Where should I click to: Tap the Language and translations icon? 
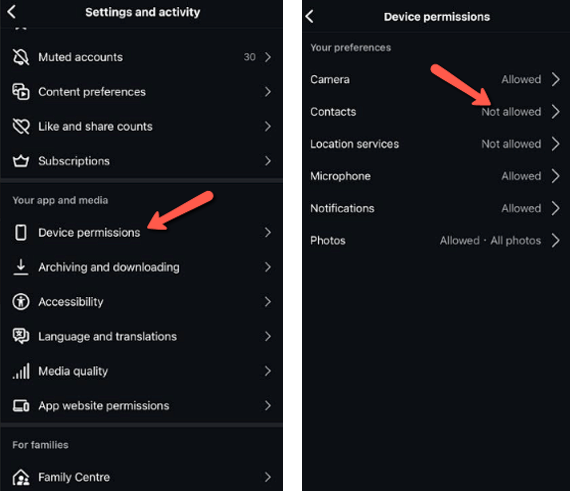click(x=21, y=336)
